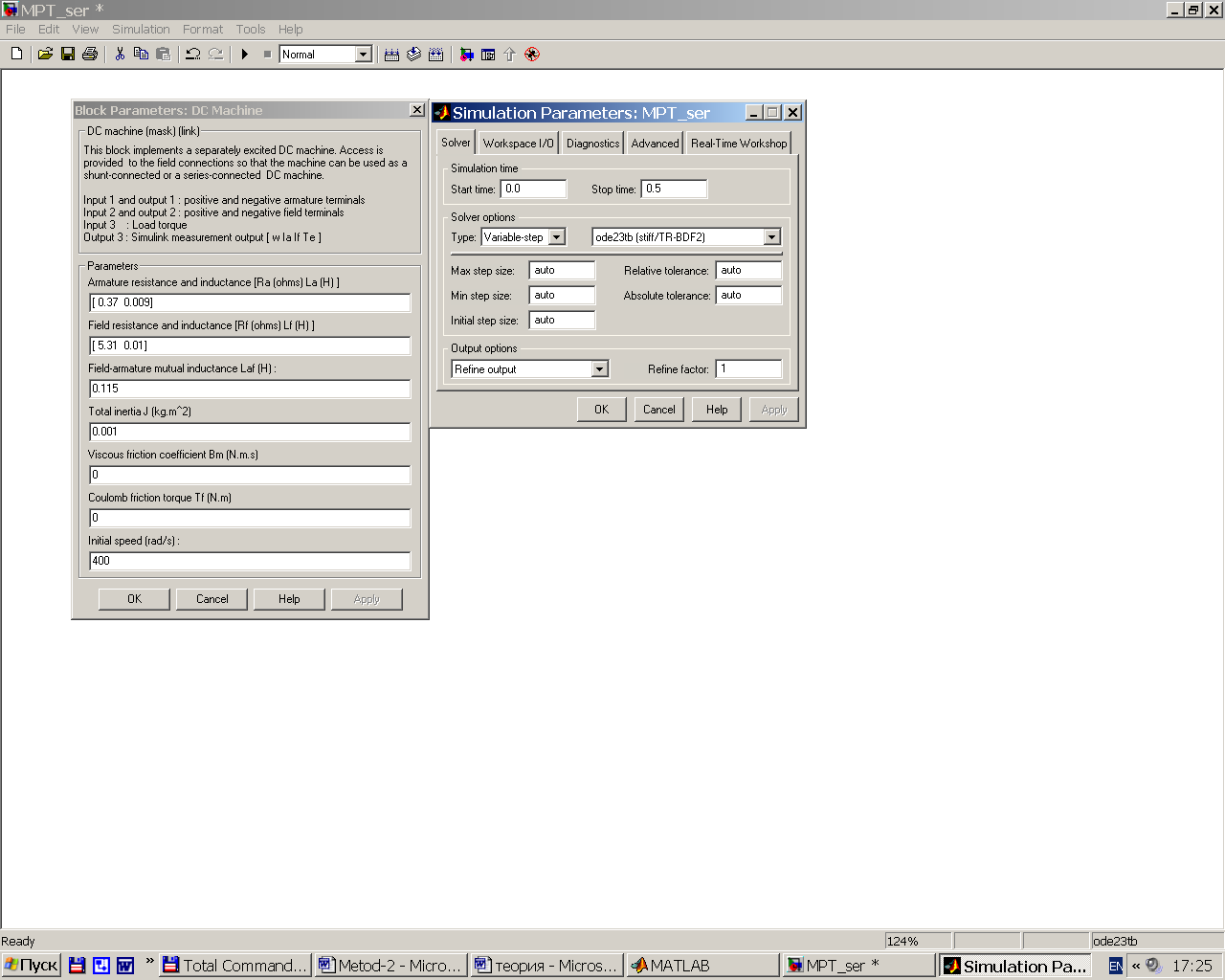1225x980 pixels.
Task: Open the Edit menu
Action: pos(49,30)
